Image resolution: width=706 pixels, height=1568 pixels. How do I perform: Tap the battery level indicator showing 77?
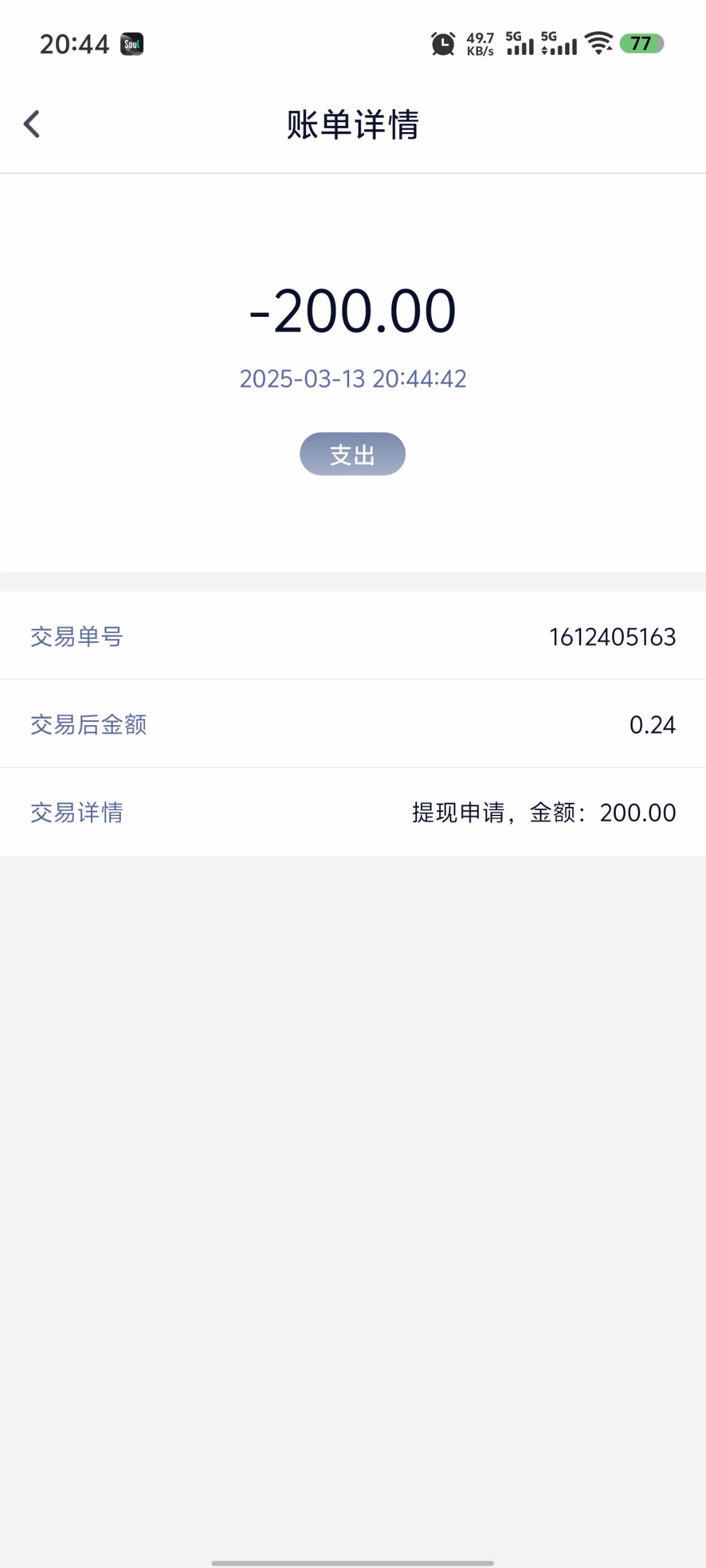coord(641,44)
